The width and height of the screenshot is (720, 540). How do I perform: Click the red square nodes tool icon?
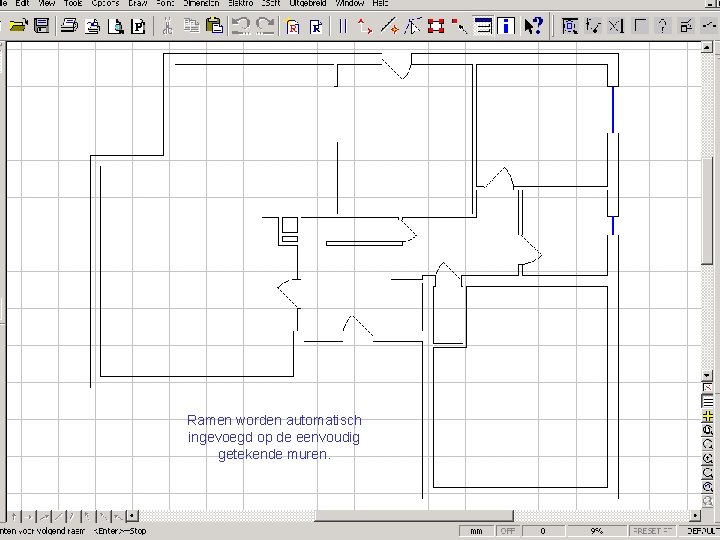click(x=435, y=26)
